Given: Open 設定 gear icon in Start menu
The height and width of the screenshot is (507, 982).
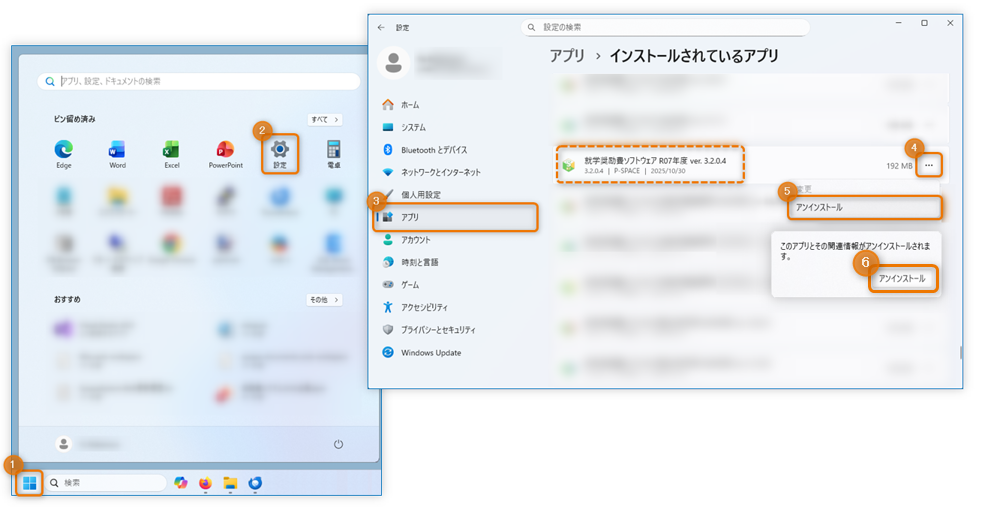Looking at the screenshot, I should pos(279,154).
